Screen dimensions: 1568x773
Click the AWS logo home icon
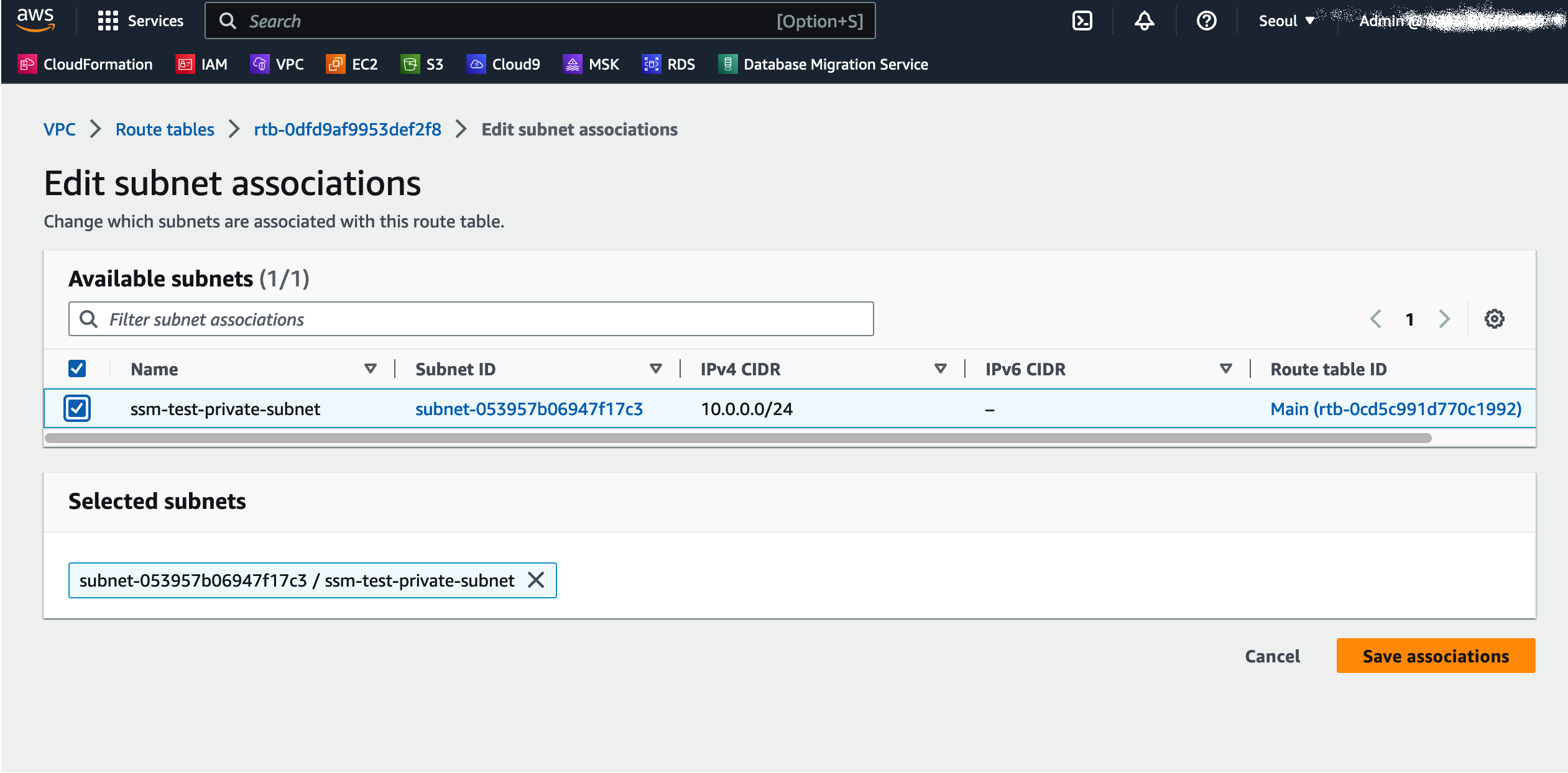click(35, 20)
